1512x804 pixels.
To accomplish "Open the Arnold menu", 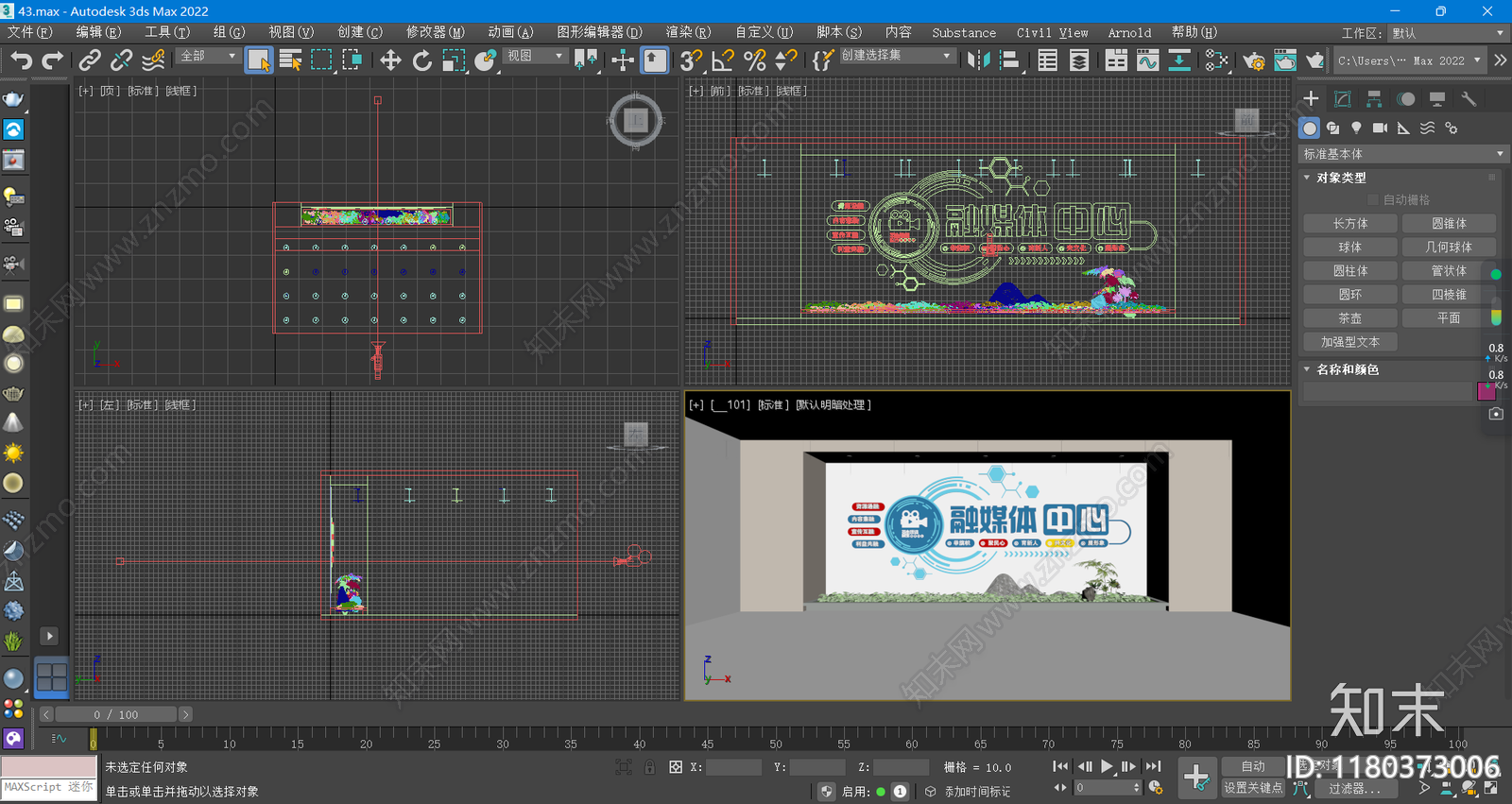I will click(1129, 32).
